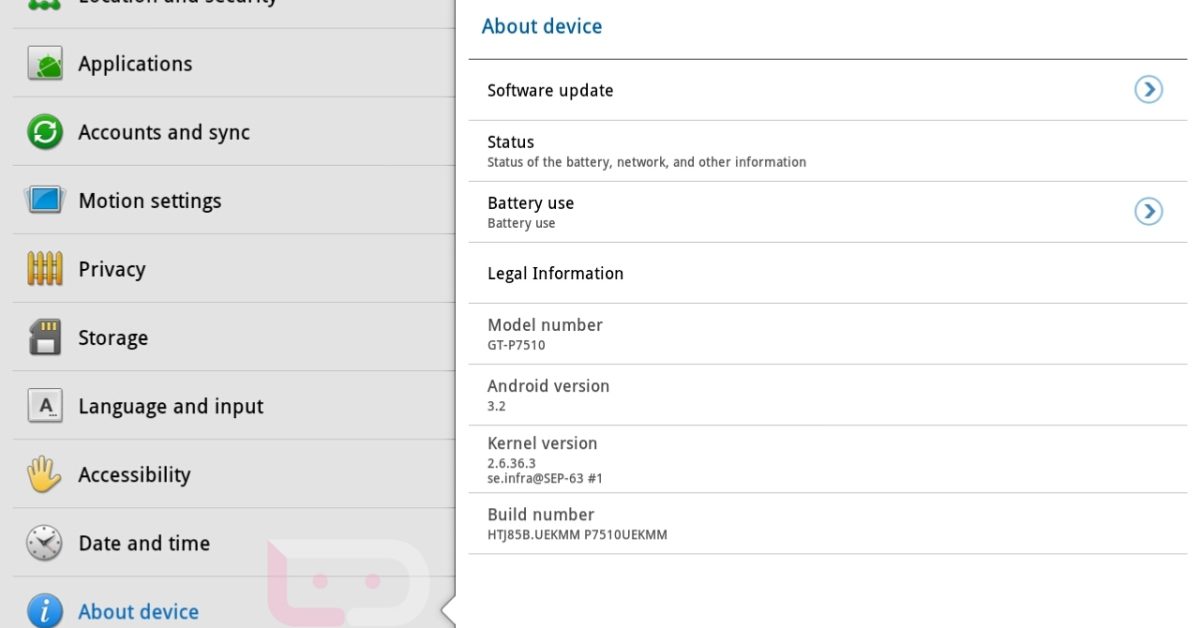Open the Storage settings category

click(x=113, y=338)
